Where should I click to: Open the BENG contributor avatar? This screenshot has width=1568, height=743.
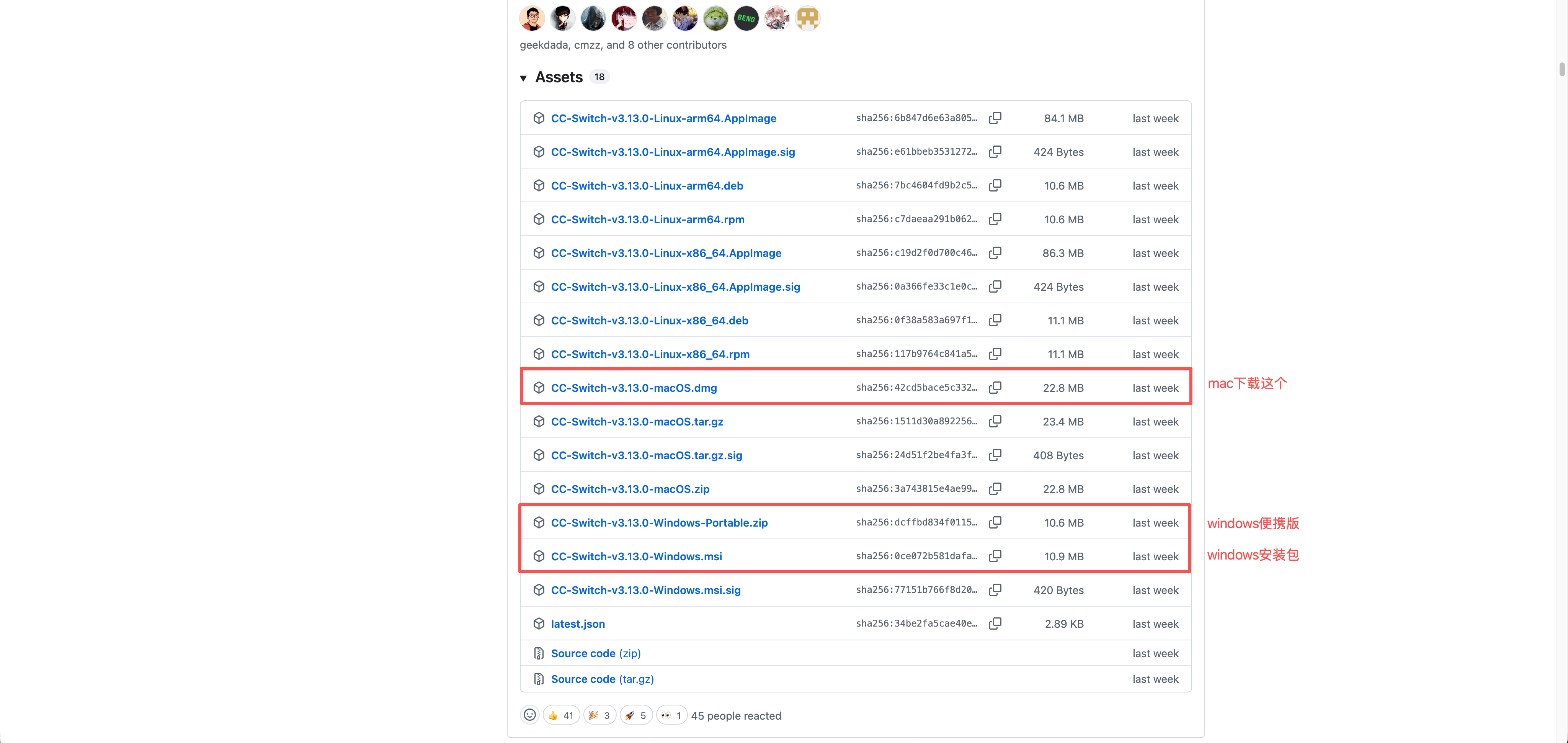[x=746, y=18]
